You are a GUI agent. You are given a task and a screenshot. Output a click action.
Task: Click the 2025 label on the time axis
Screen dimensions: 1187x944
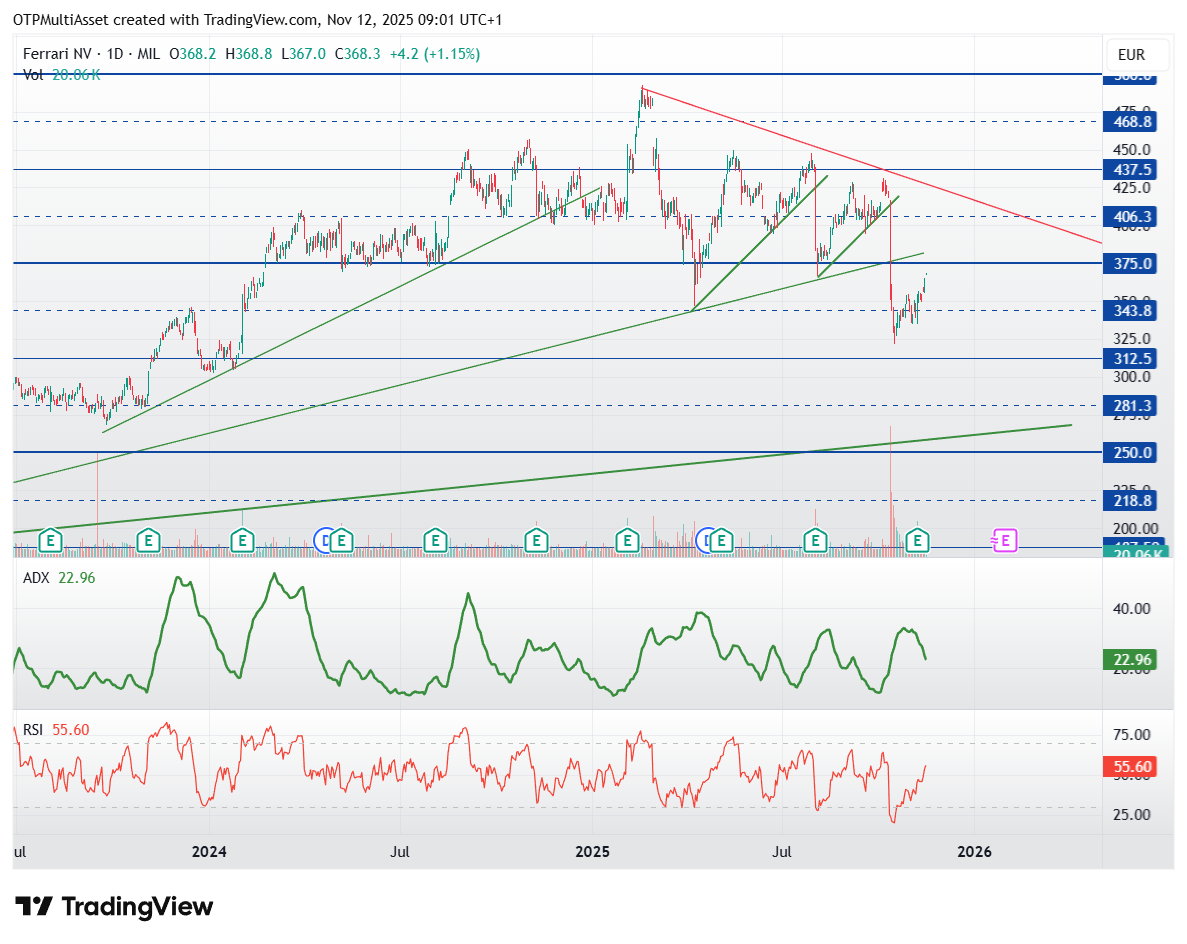tap(592, 852)
